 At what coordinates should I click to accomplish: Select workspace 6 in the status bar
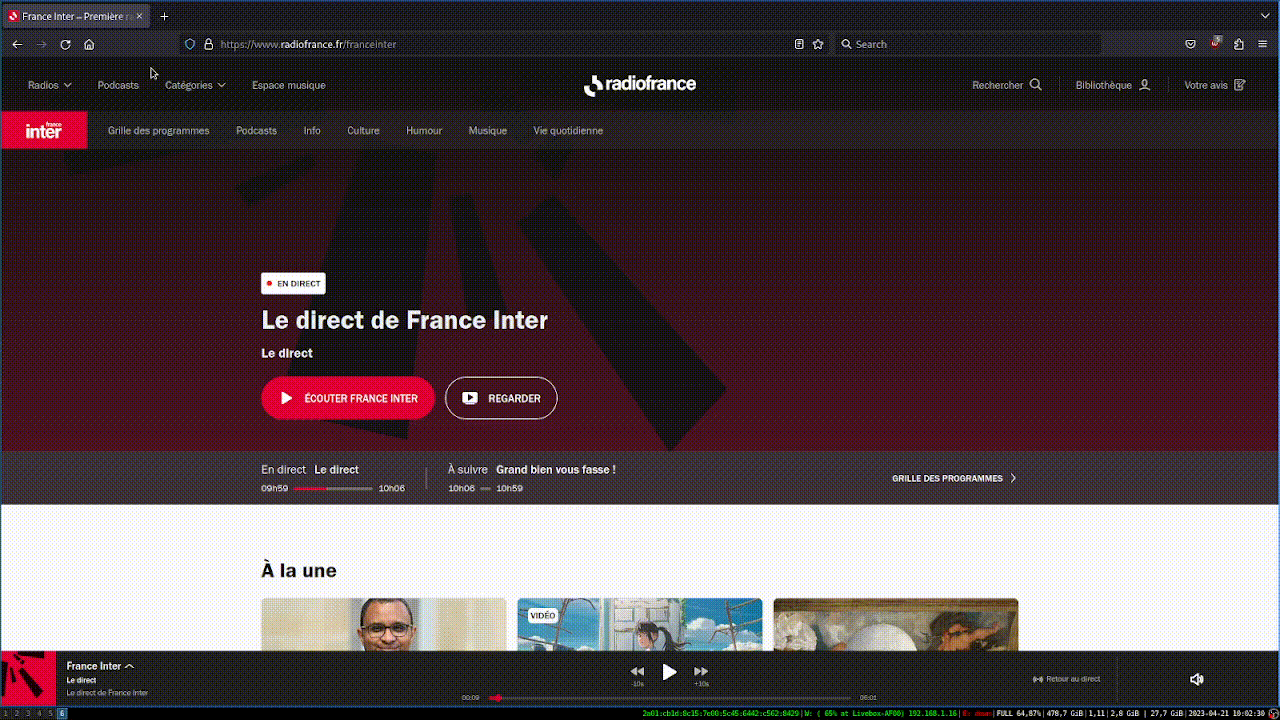(62, 713)
